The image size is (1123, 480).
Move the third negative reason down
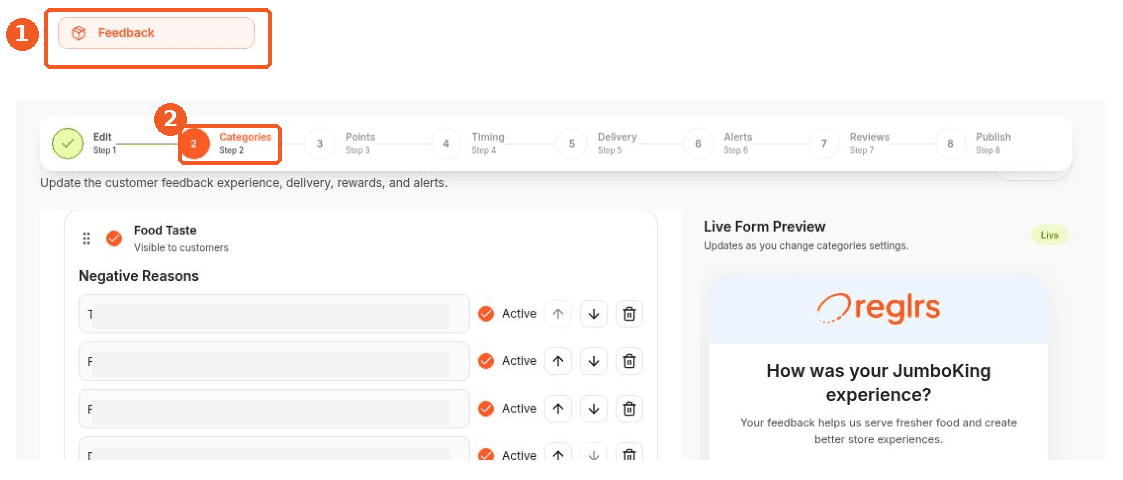[594, 408]
